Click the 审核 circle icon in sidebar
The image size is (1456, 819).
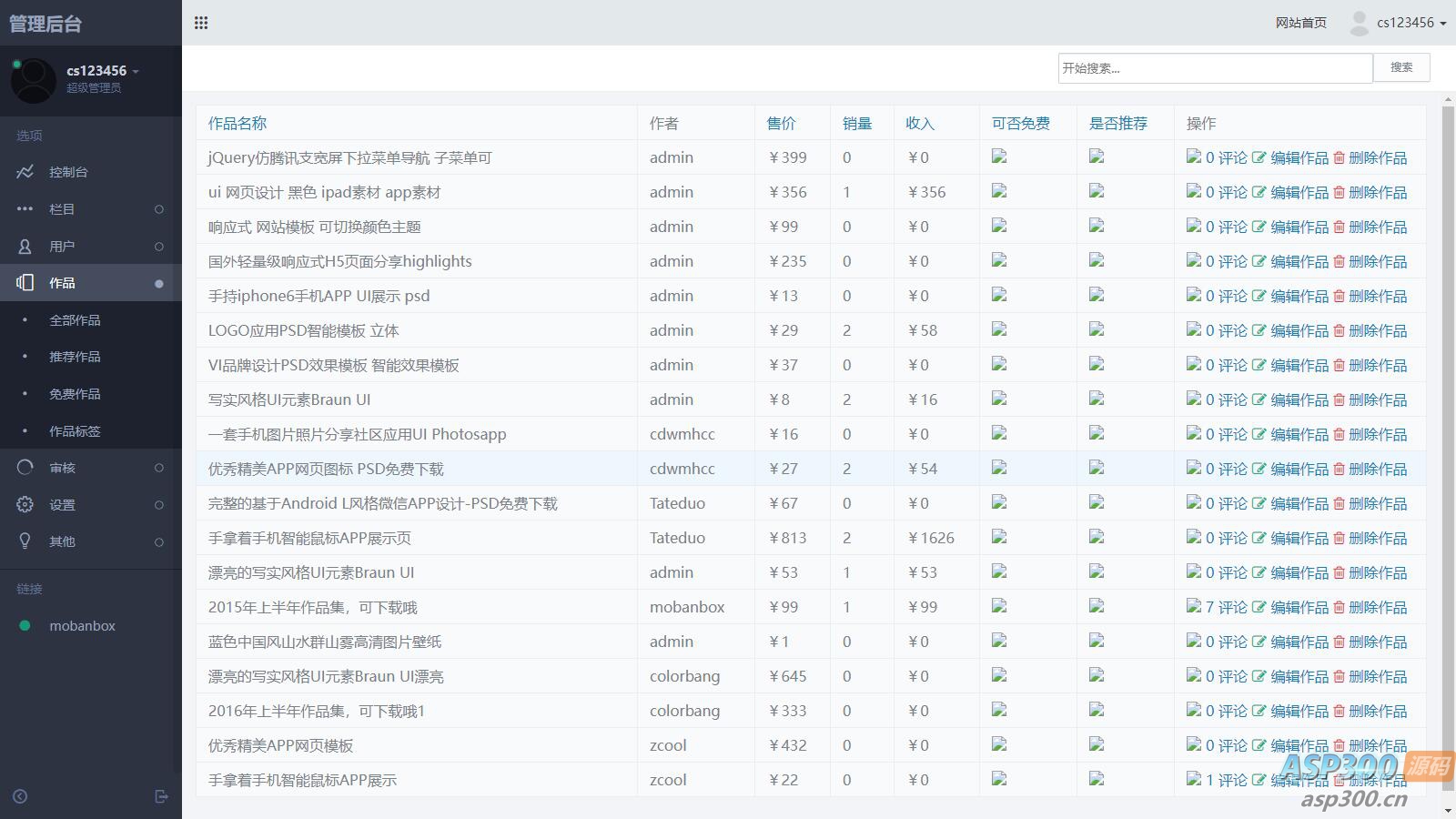(x=25, y=468)
